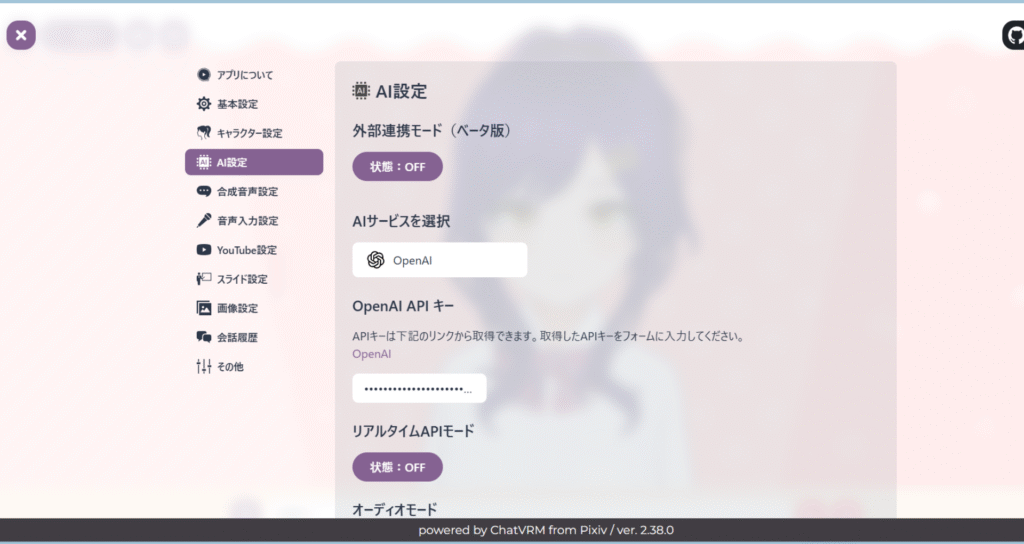This screenshot has width=1024, height=544.
Task: Click the info icon beside アプリについて
Action: pos(204,75)
